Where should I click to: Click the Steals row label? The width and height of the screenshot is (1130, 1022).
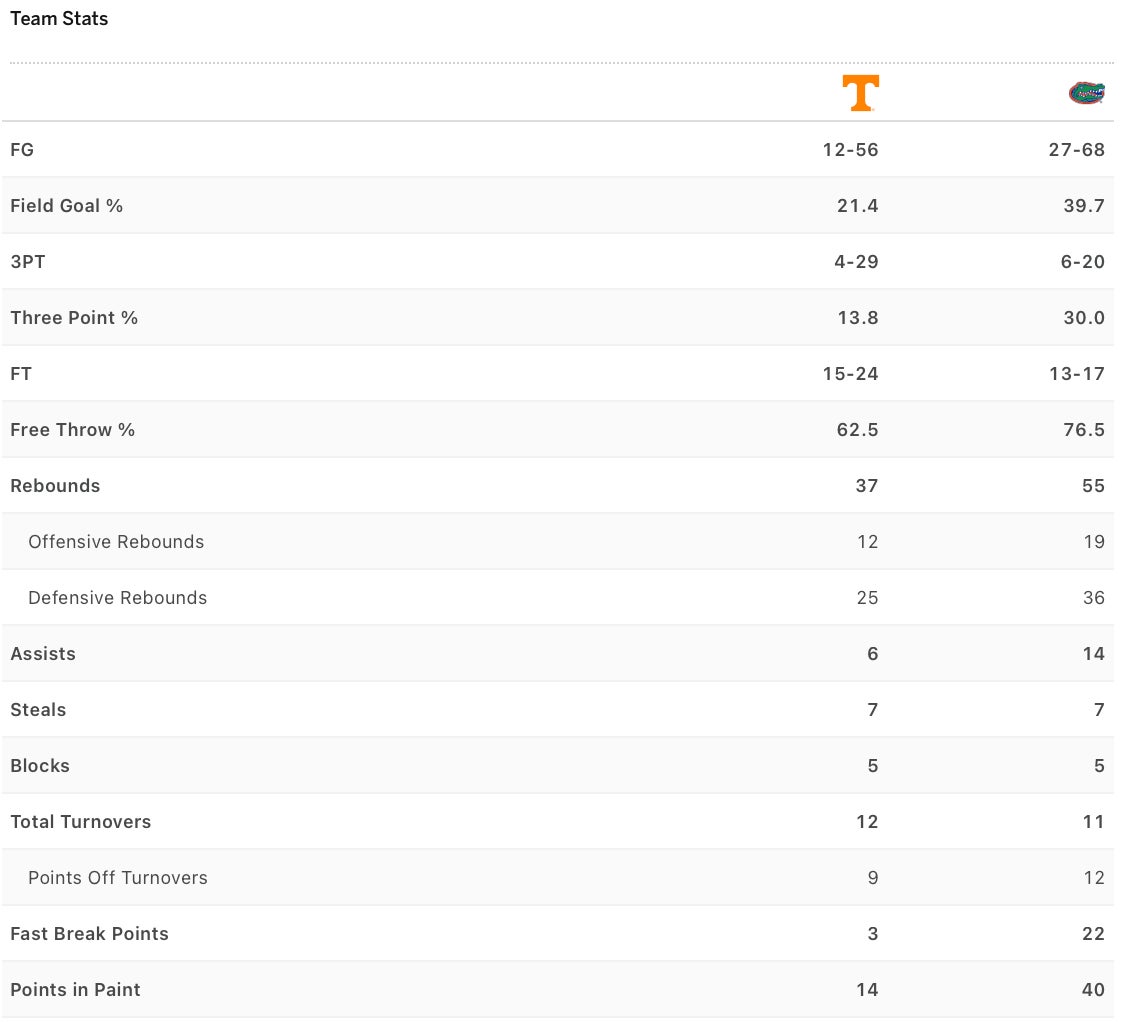pyautogui.click(x=38, y=710)
